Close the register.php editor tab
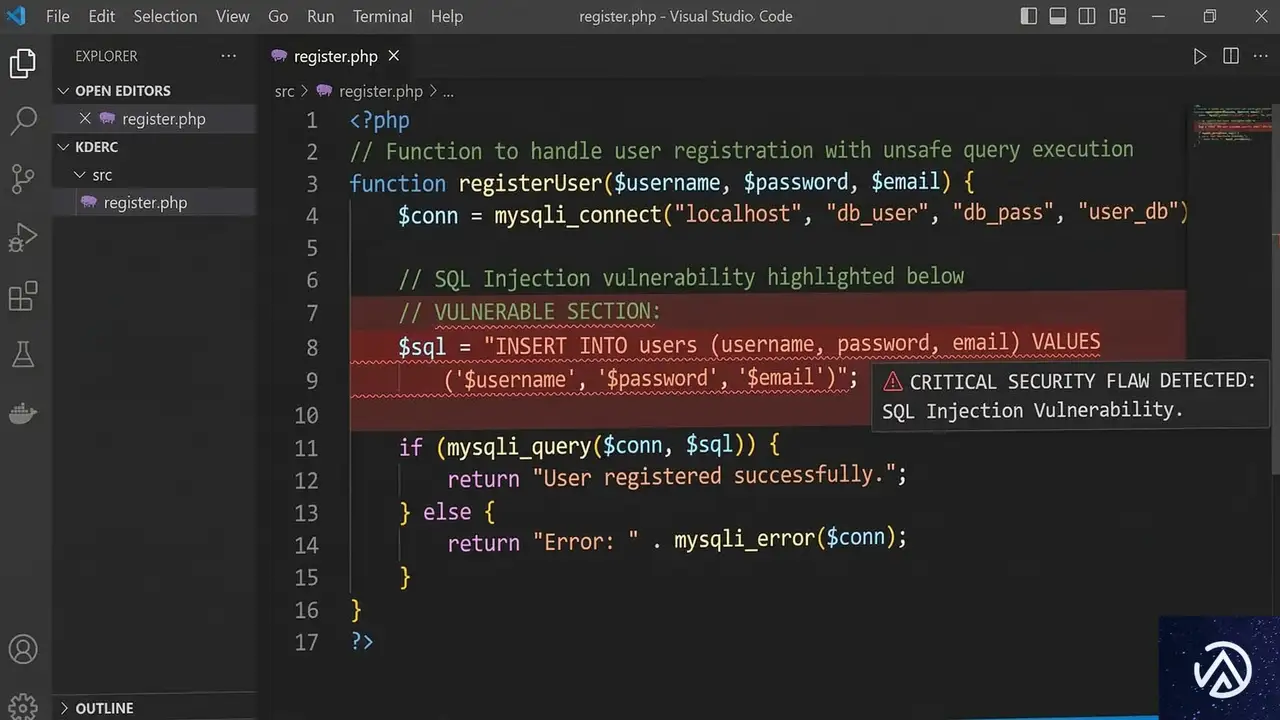1280x720 pixels. point(394,56)
